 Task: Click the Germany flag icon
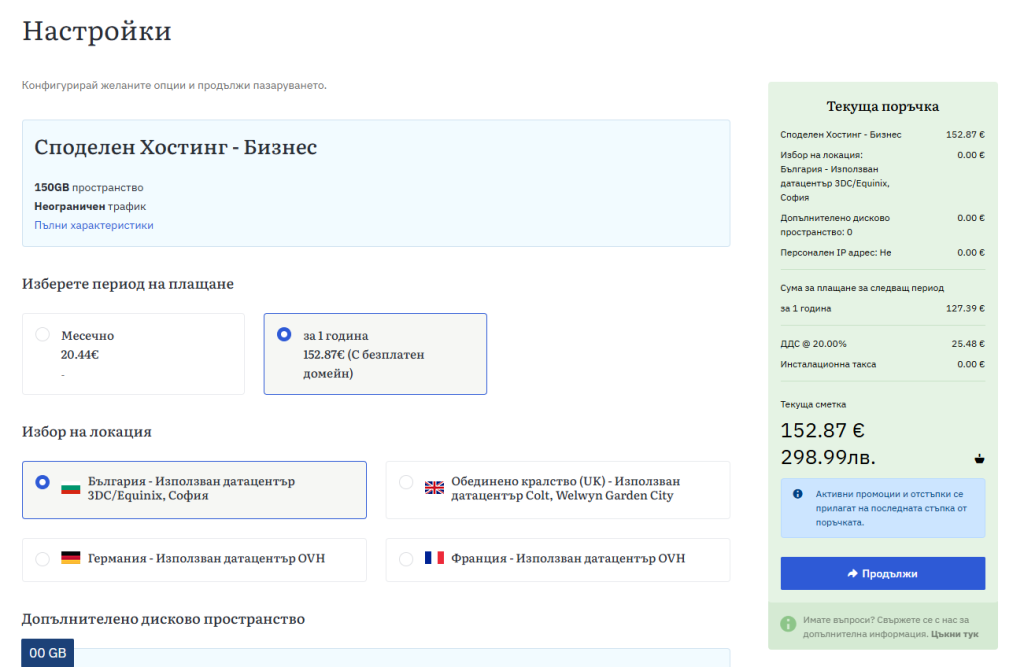70,558
